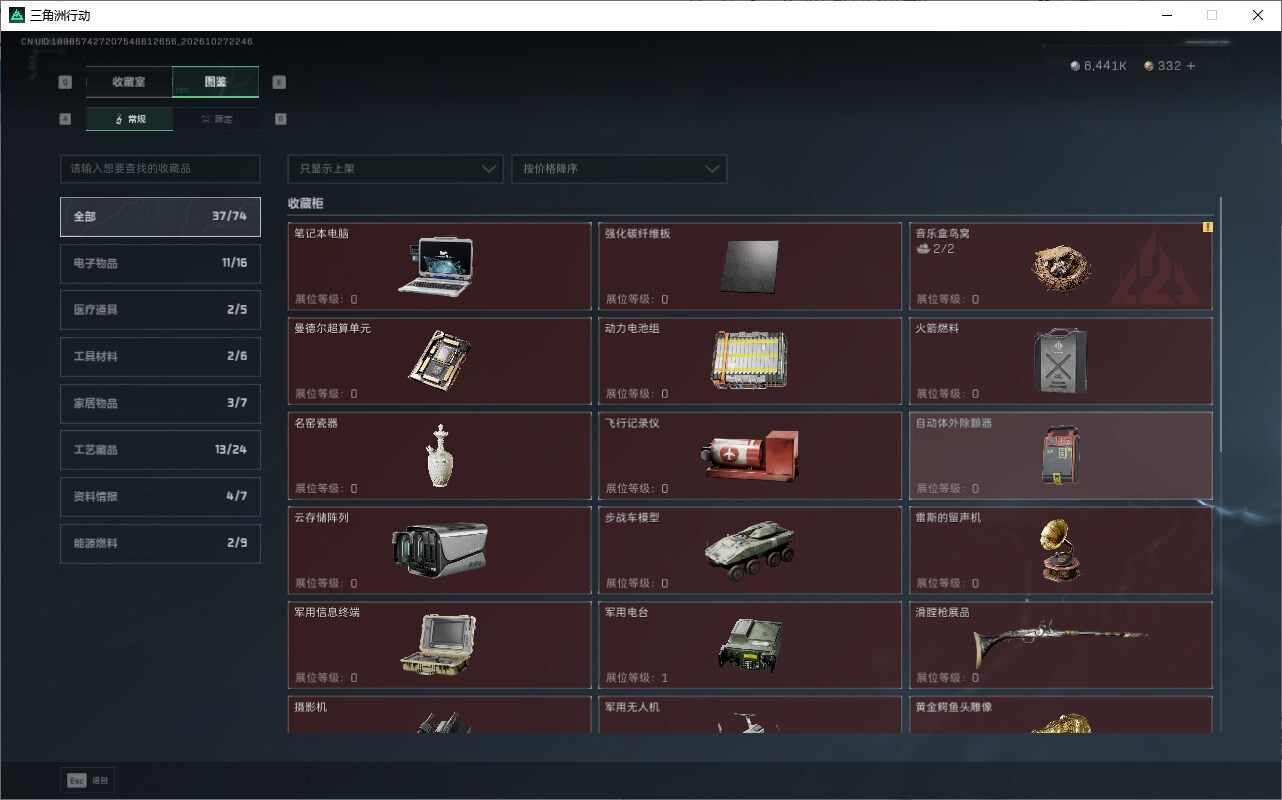Select the golden gramophone 雷斯的留声机 icon
The width and height of the screenshot is (1282, 800).
[x=1061, y=550]
